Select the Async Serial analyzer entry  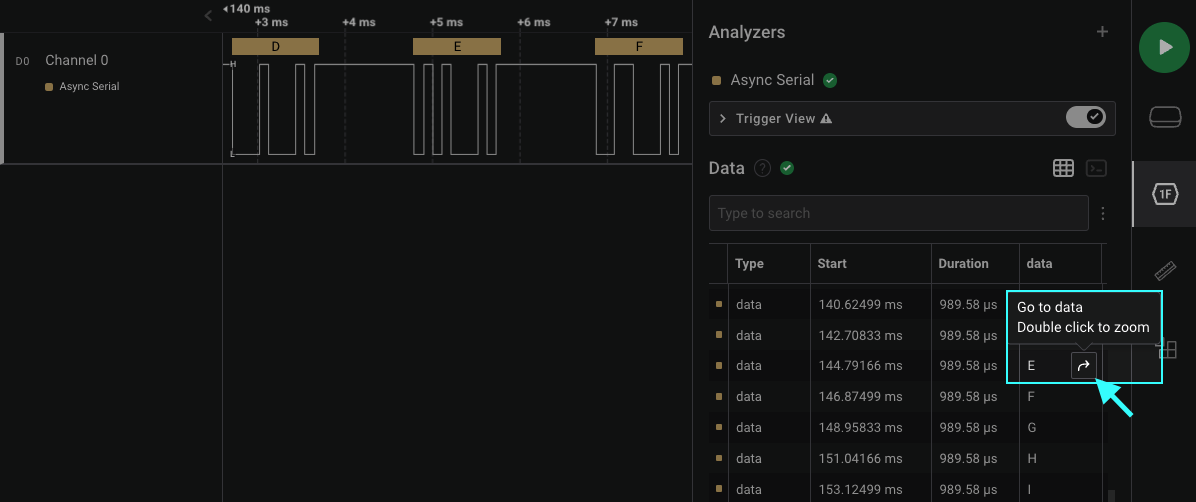click(772, 80)
